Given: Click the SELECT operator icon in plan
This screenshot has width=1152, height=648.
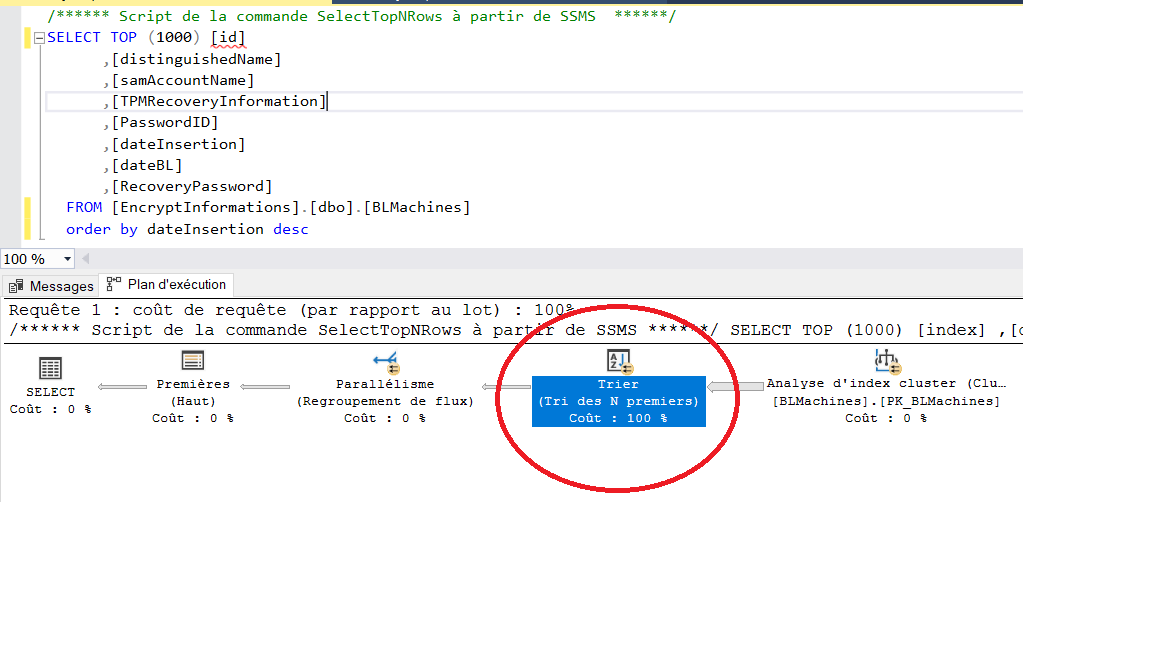Looking at the screenshot, I should (50, 368).
